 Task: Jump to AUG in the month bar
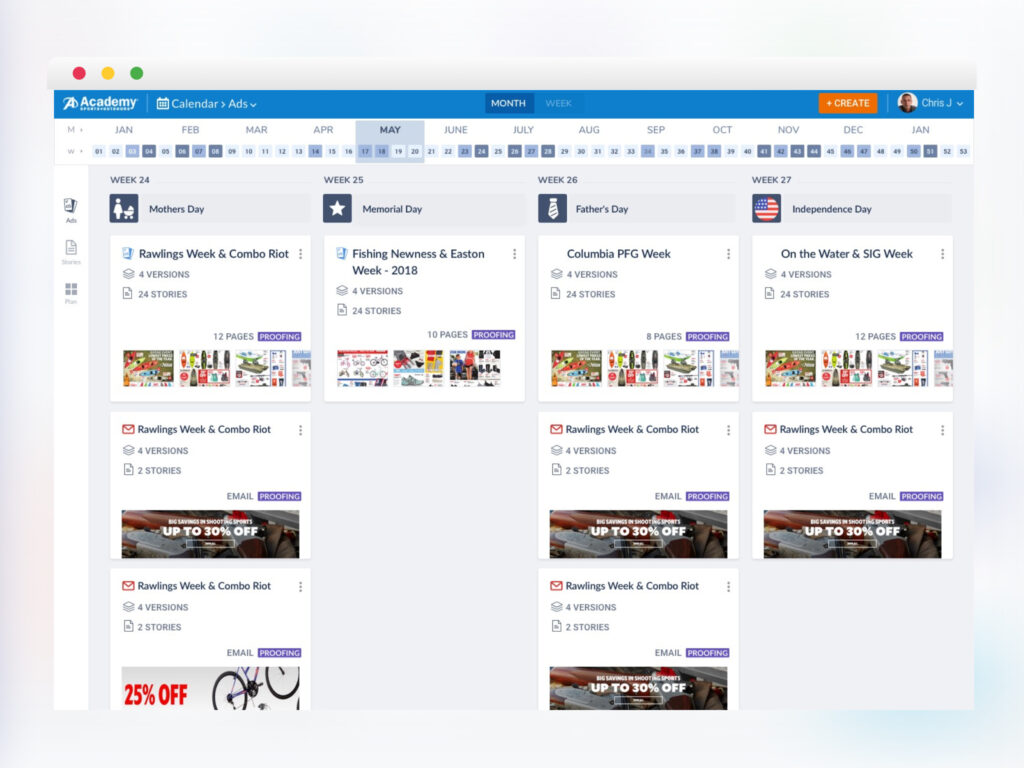click(x=588, y=130)
